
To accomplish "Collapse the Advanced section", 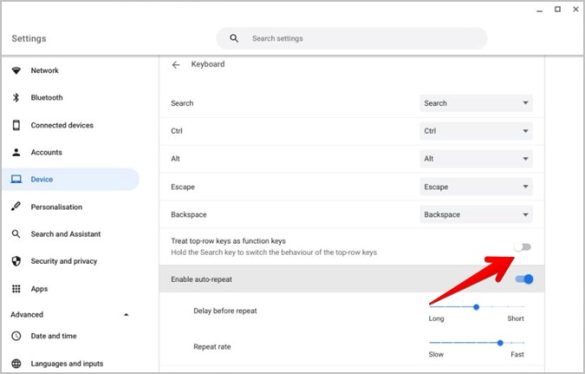I will pyautogui.click(x=126, y=315).
